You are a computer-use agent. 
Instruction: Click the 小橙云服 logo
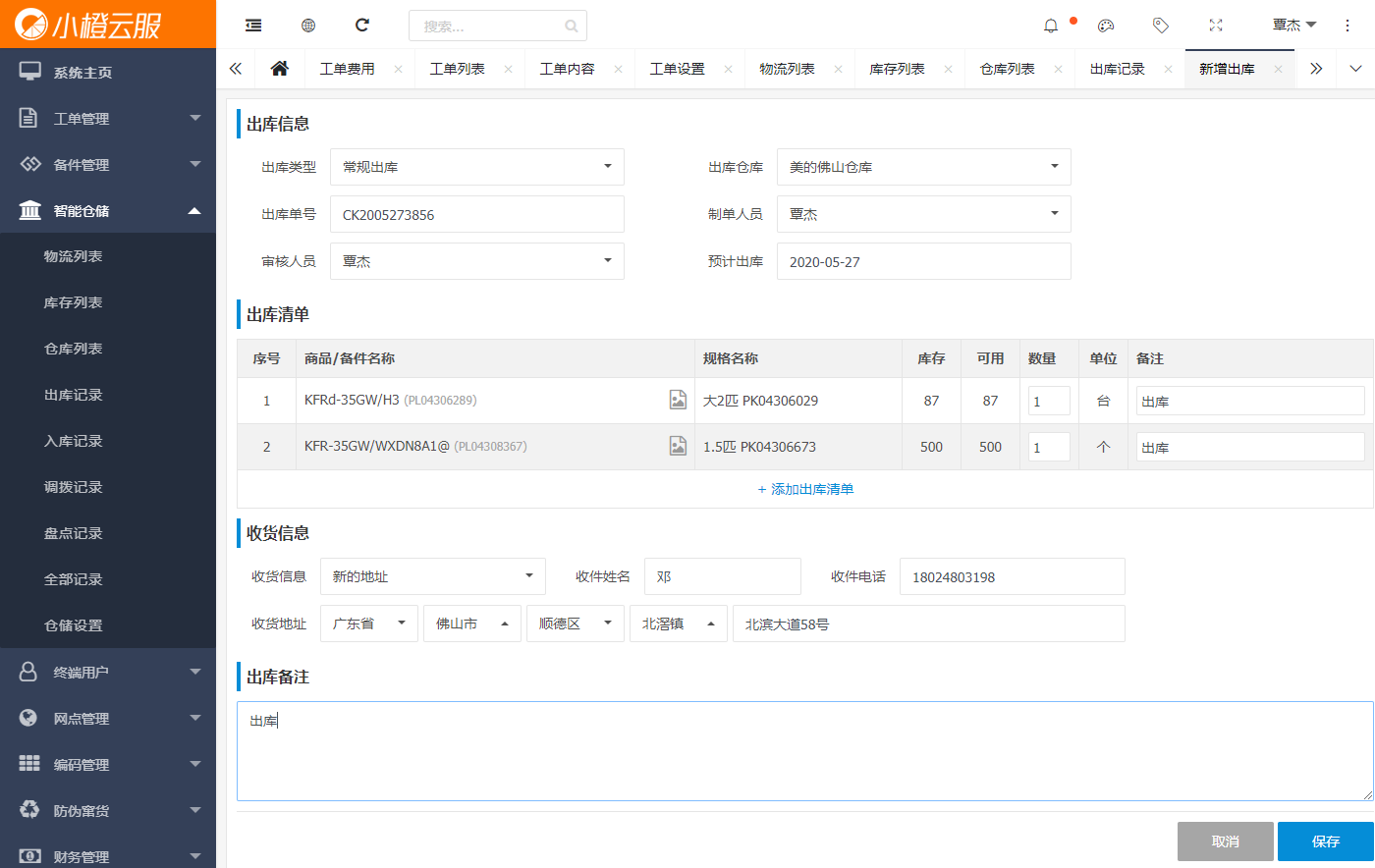[88, 25]
